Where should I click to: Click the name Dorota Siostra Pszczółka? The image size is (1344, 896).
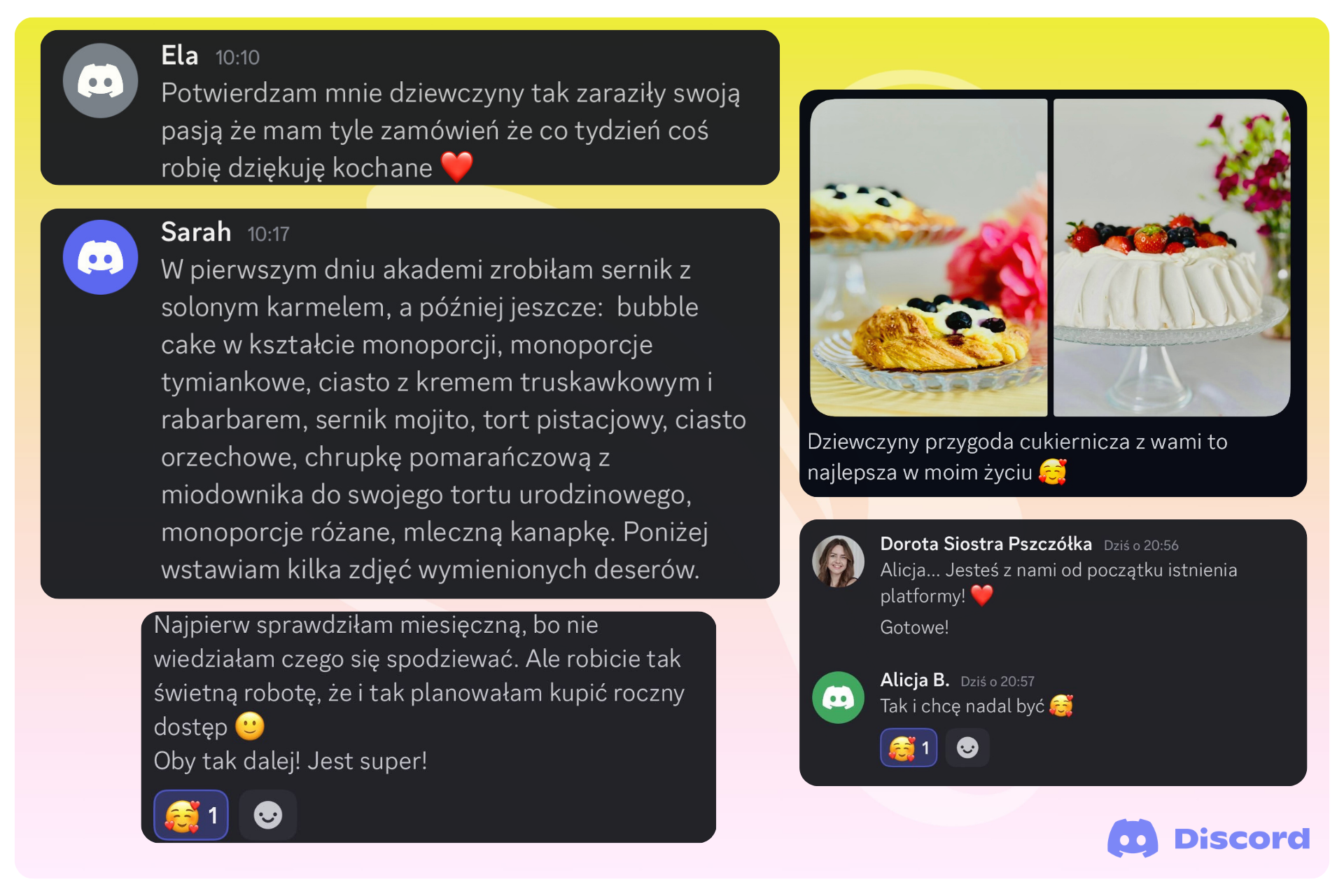pos(986,544)
